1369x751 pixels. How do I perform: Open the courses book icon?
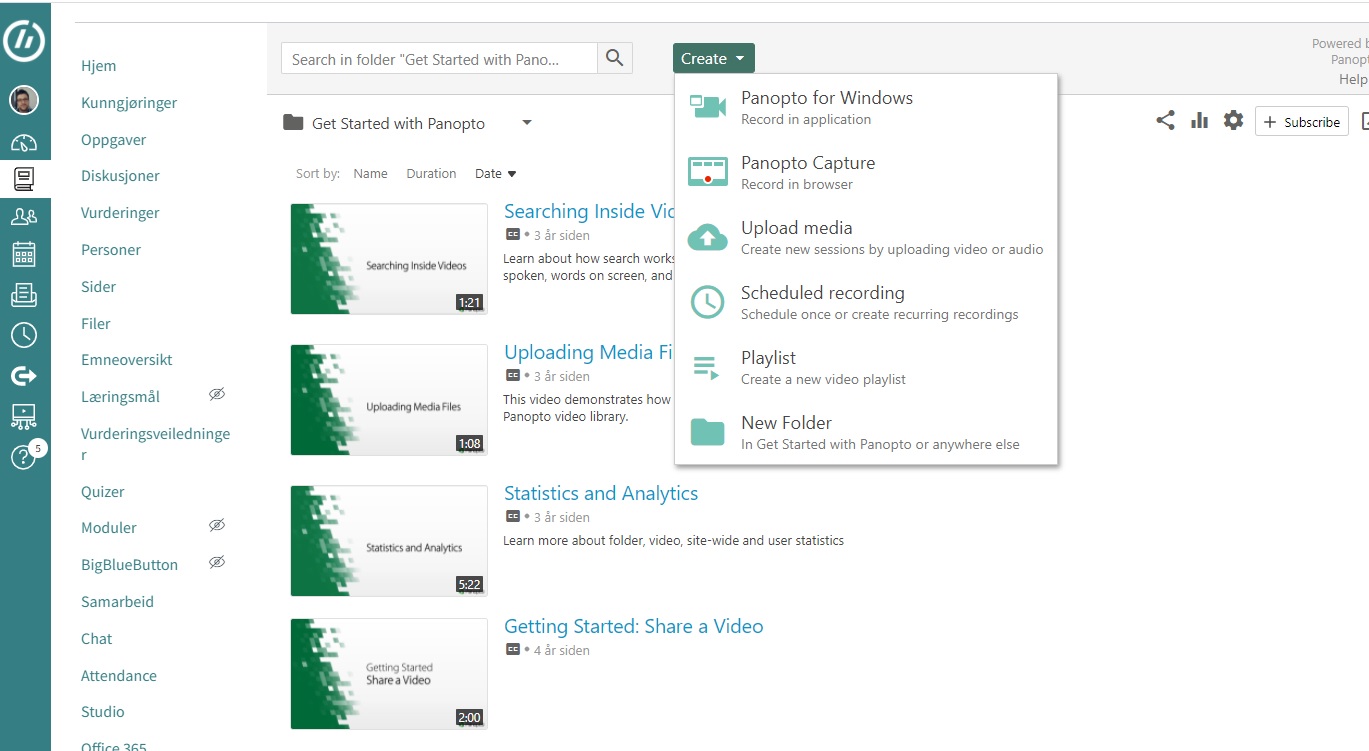coord(24,179)
